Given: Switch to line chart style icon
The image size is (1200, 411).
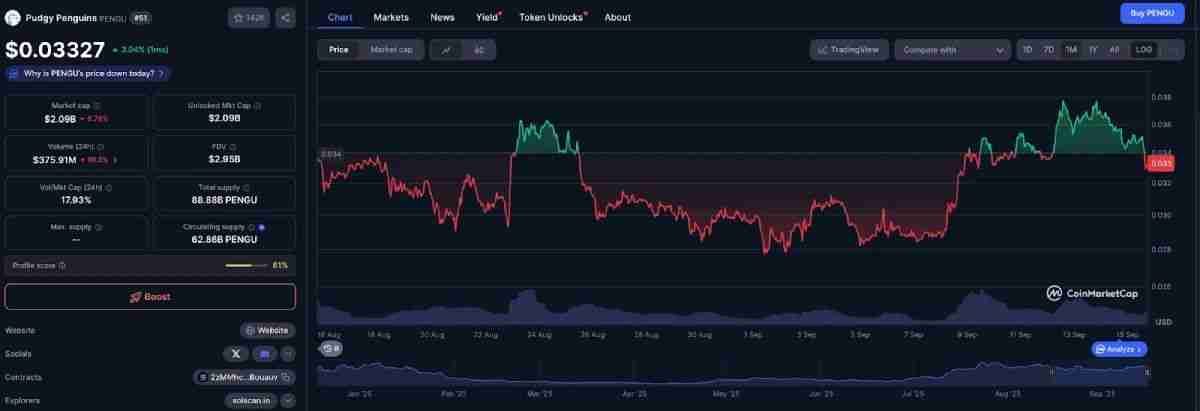Looking at the screenshot, I should [x=445, y=49].
